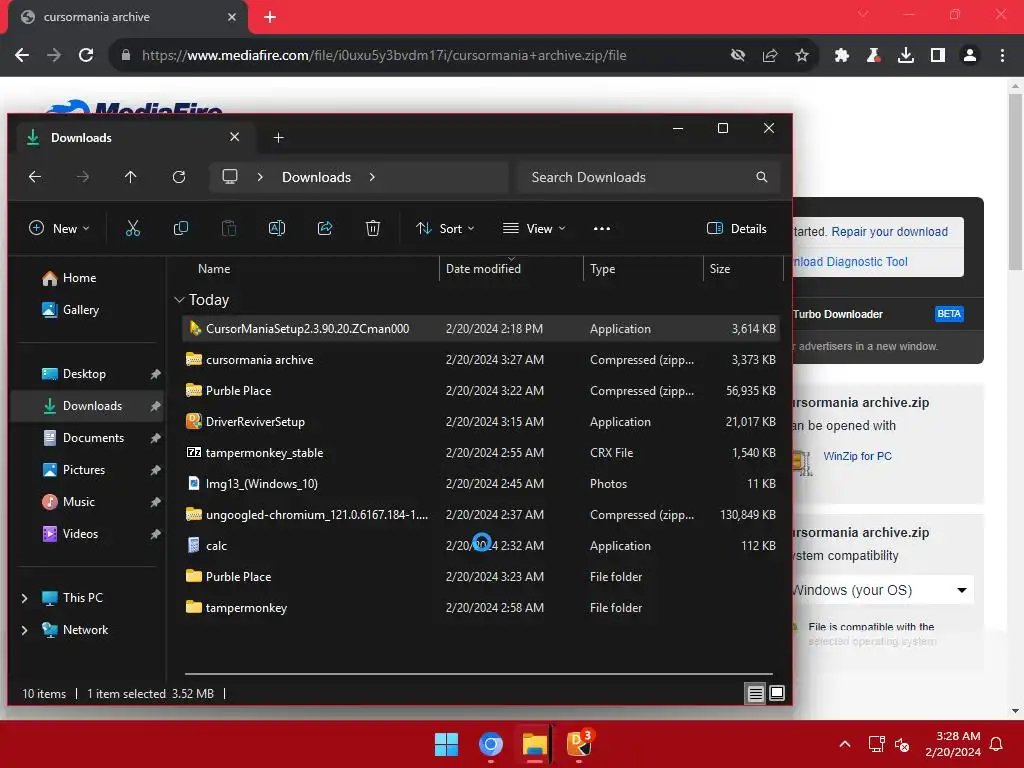
Task: Click the This PC monitor icon in address bar
Action: coord(230,177)
